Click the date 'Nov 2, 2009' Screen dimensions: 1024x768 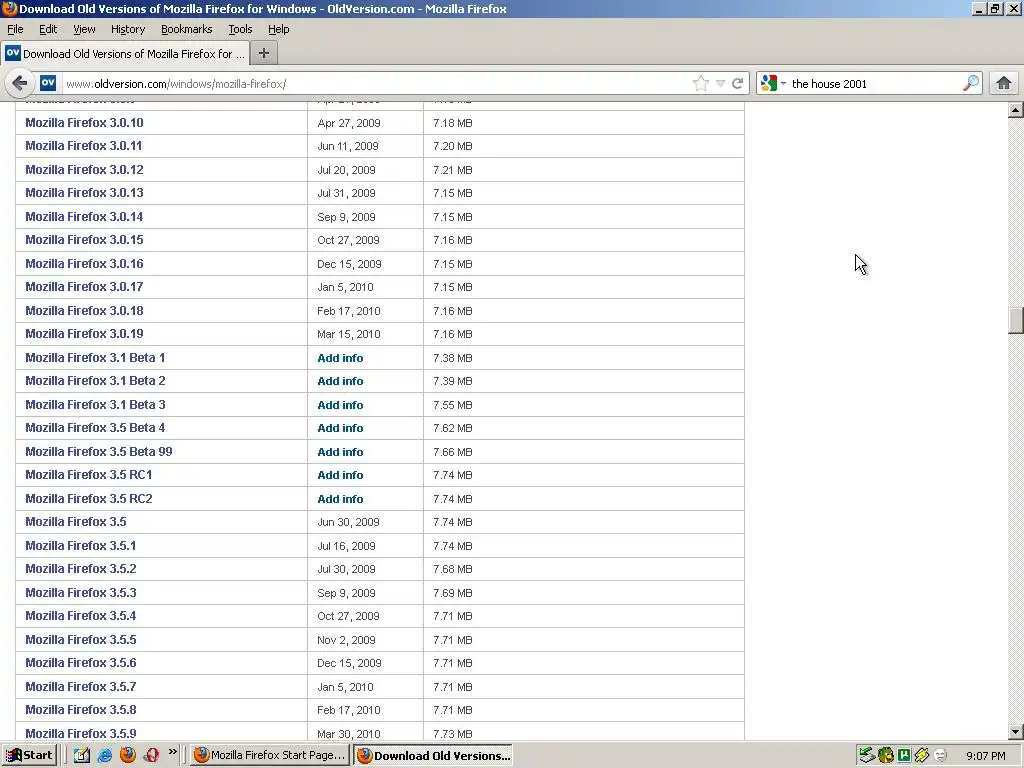pyautogui.click(x=346, y=640)
